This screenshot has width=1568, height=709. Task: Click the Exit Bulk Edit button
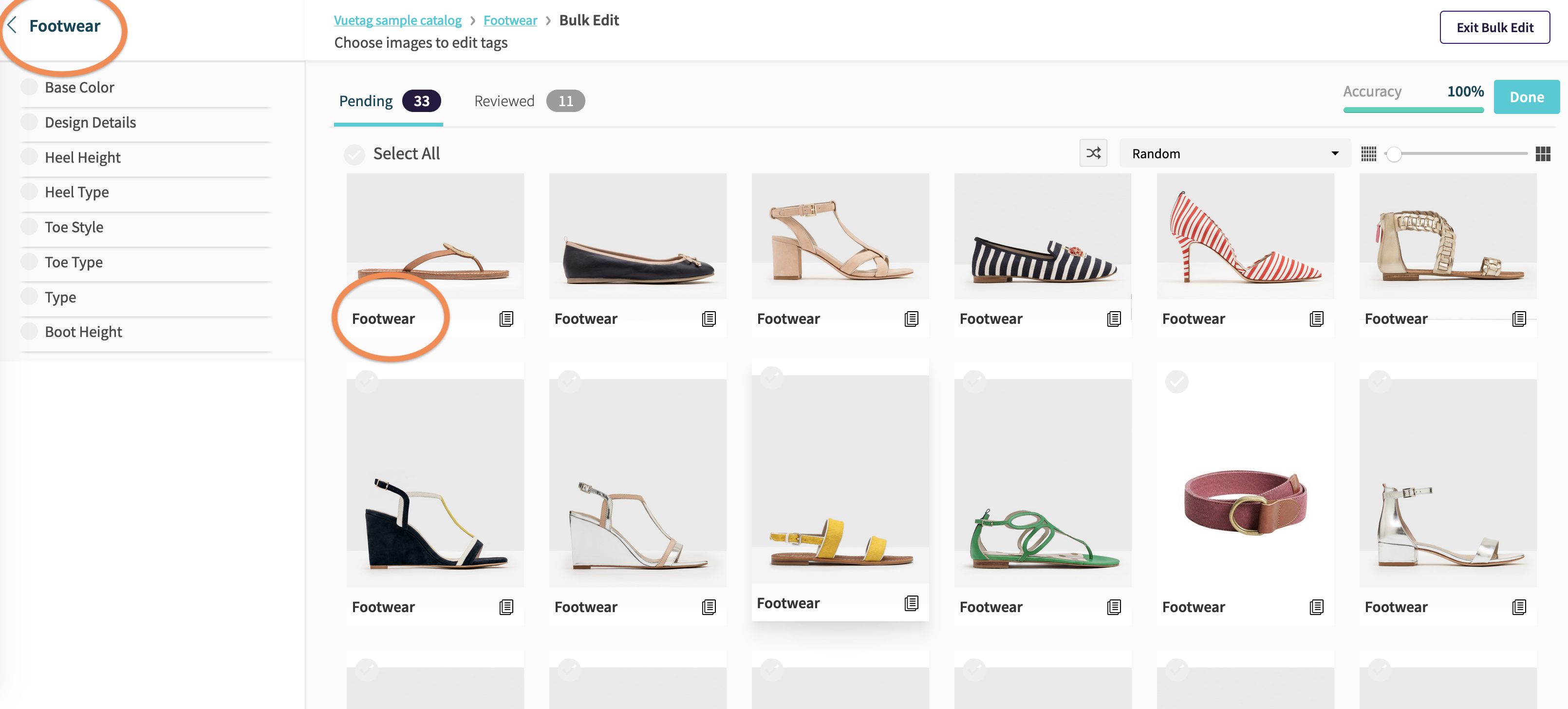click(1494, 27)
